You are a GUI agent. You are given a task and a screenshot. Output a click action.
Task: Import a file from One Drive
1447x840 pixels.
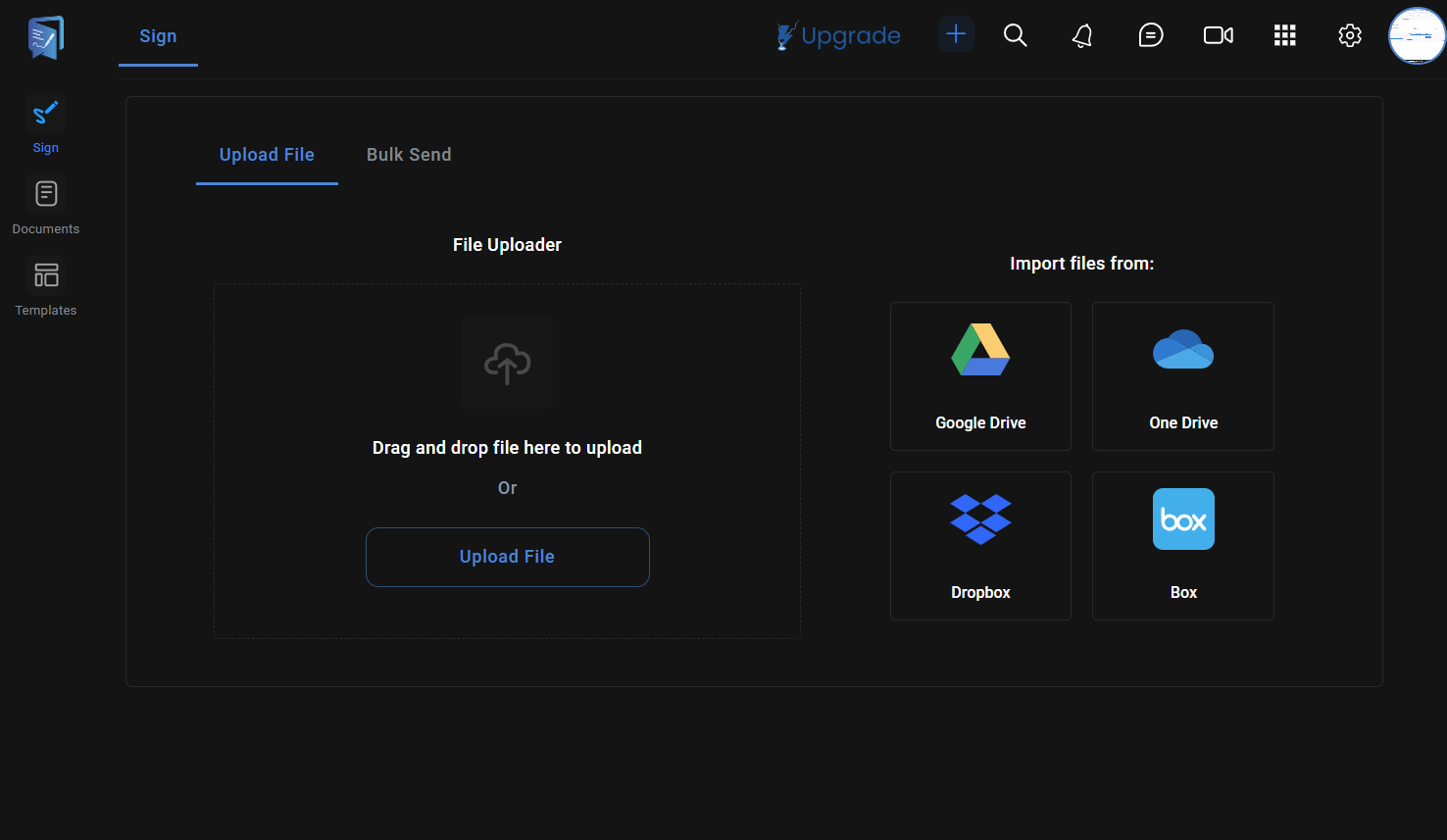click(x=1183, y=376)
